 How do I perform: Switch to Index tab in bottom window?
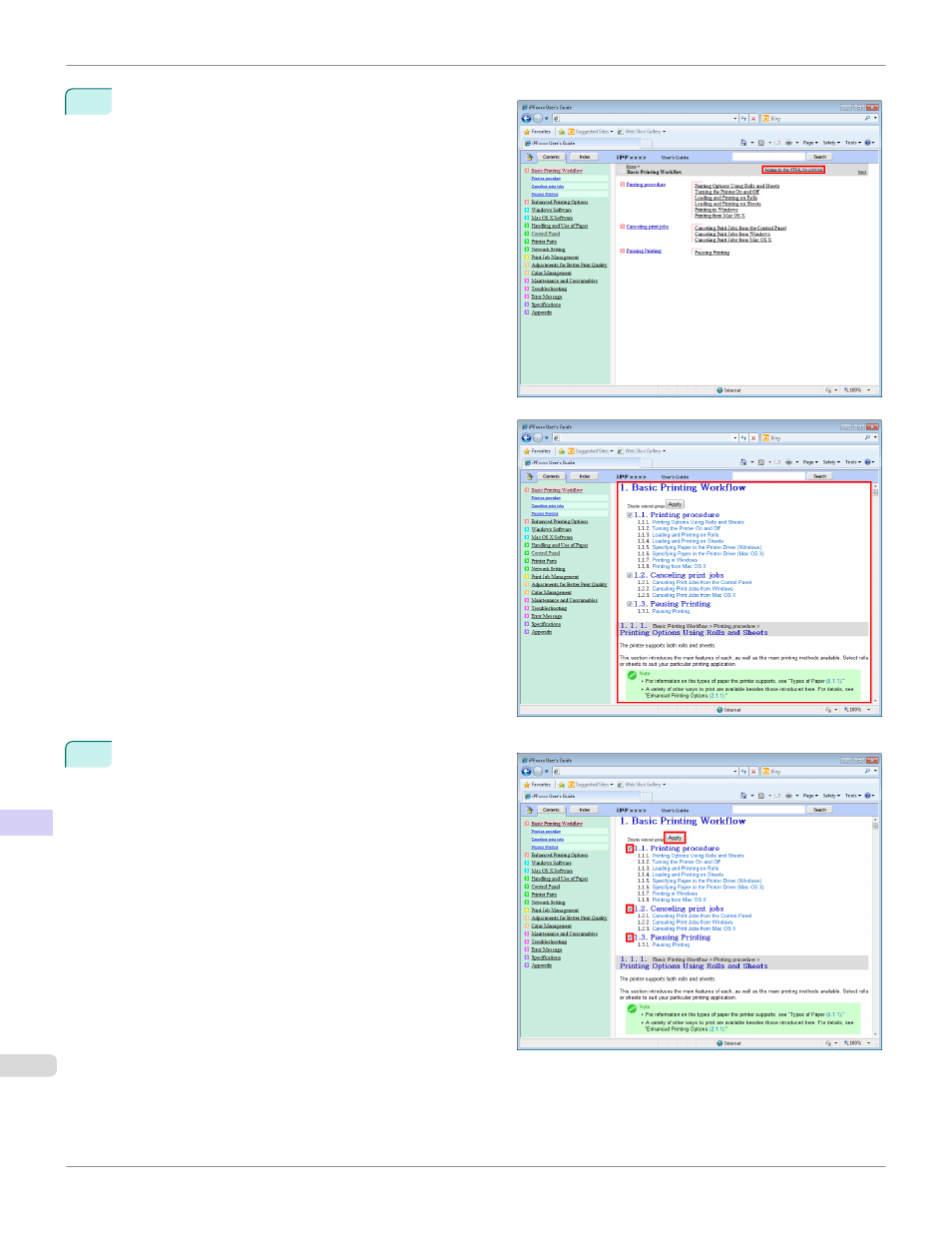(x=585, y=810)
